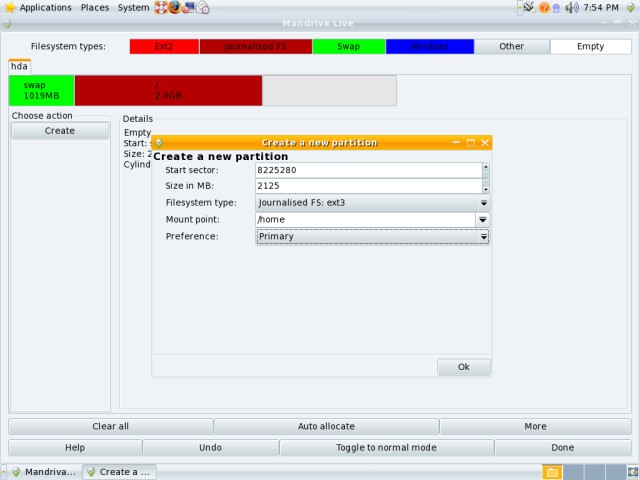This screenshot has height=480, width=640.
Task: Open the System menu
Action: [x=133, y=7]
